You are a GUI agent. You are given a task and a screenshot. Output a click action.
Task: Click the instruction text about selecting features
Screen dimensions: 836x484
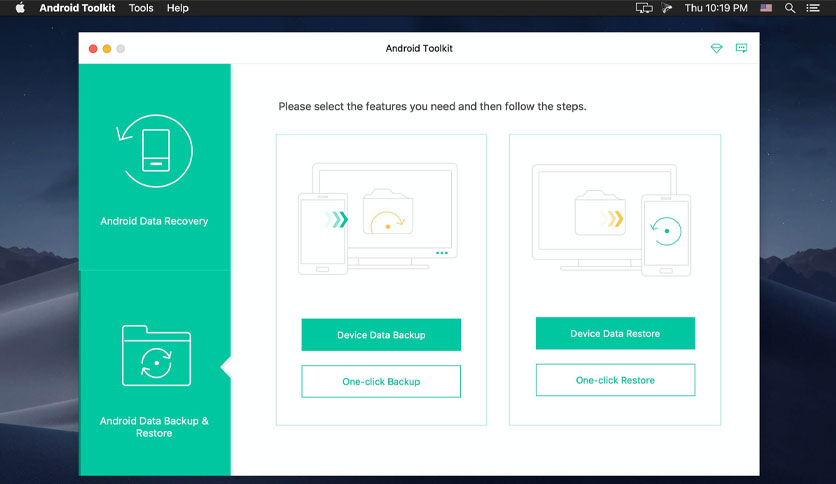point(432,107)
